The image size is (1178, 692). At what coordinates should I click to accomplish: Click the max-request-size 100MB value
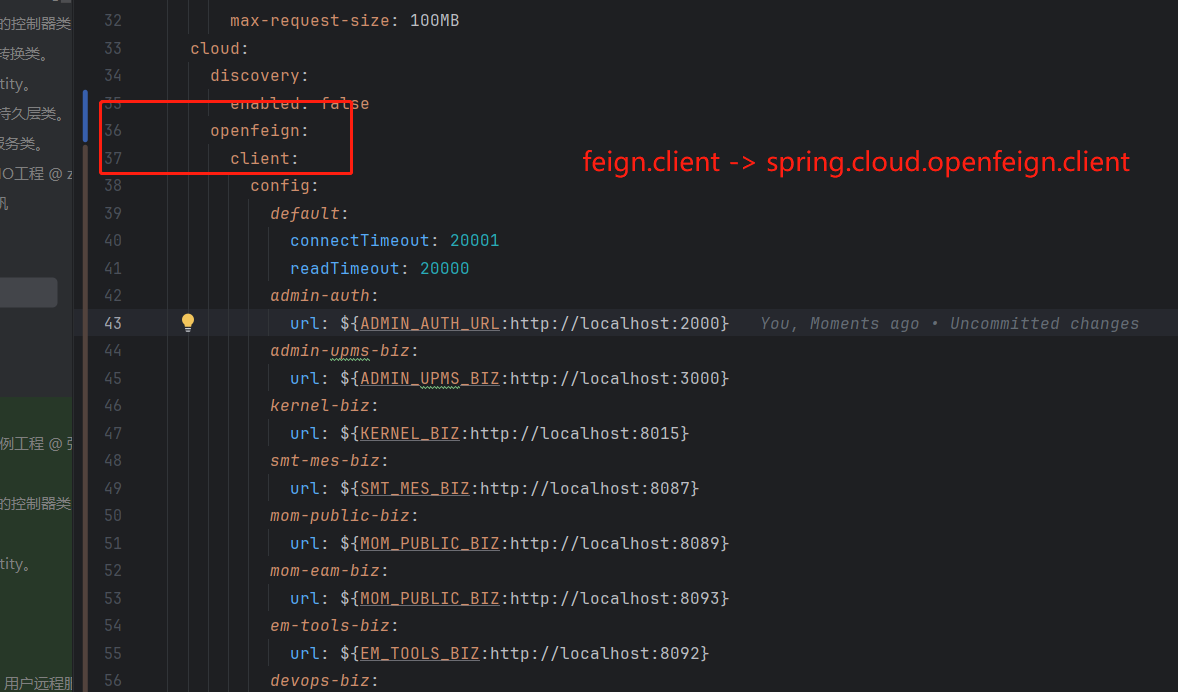pos(434,20)
